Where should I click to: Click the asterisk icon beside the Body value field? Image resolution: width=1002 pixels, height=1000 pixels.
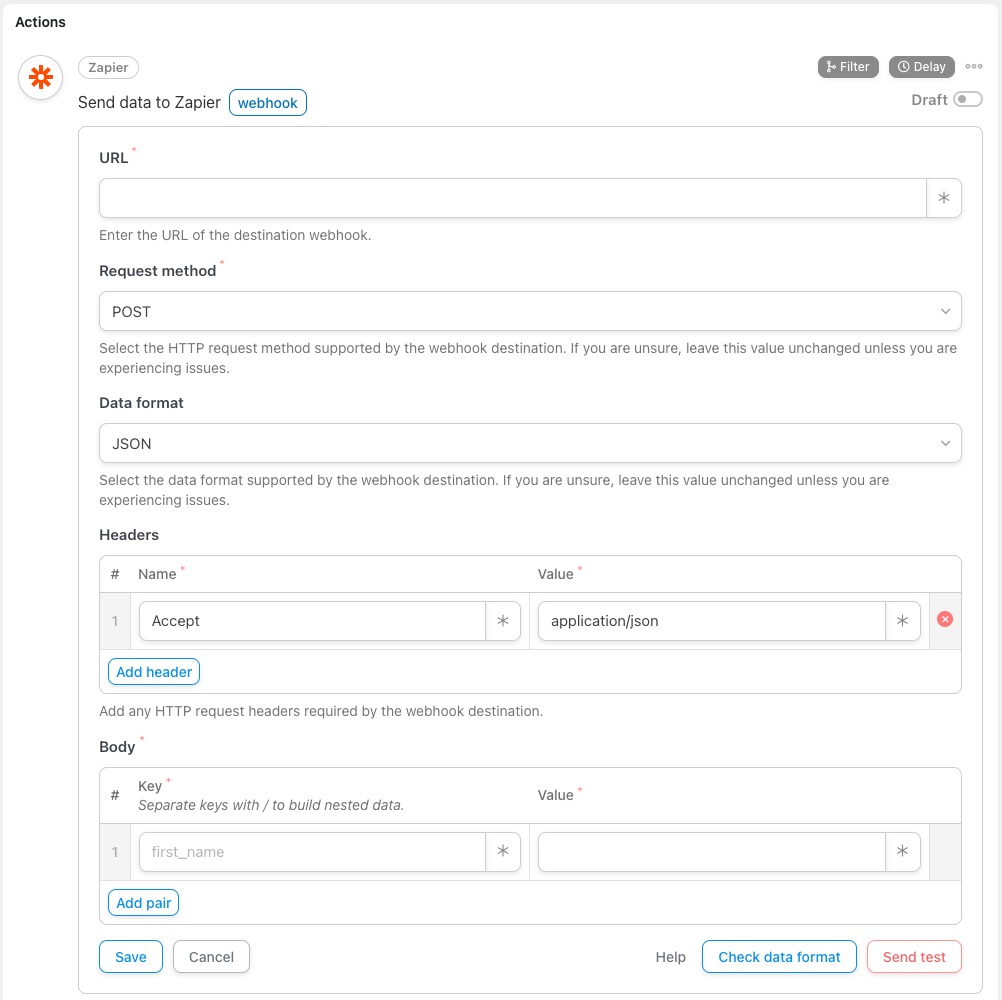(902, 851)
